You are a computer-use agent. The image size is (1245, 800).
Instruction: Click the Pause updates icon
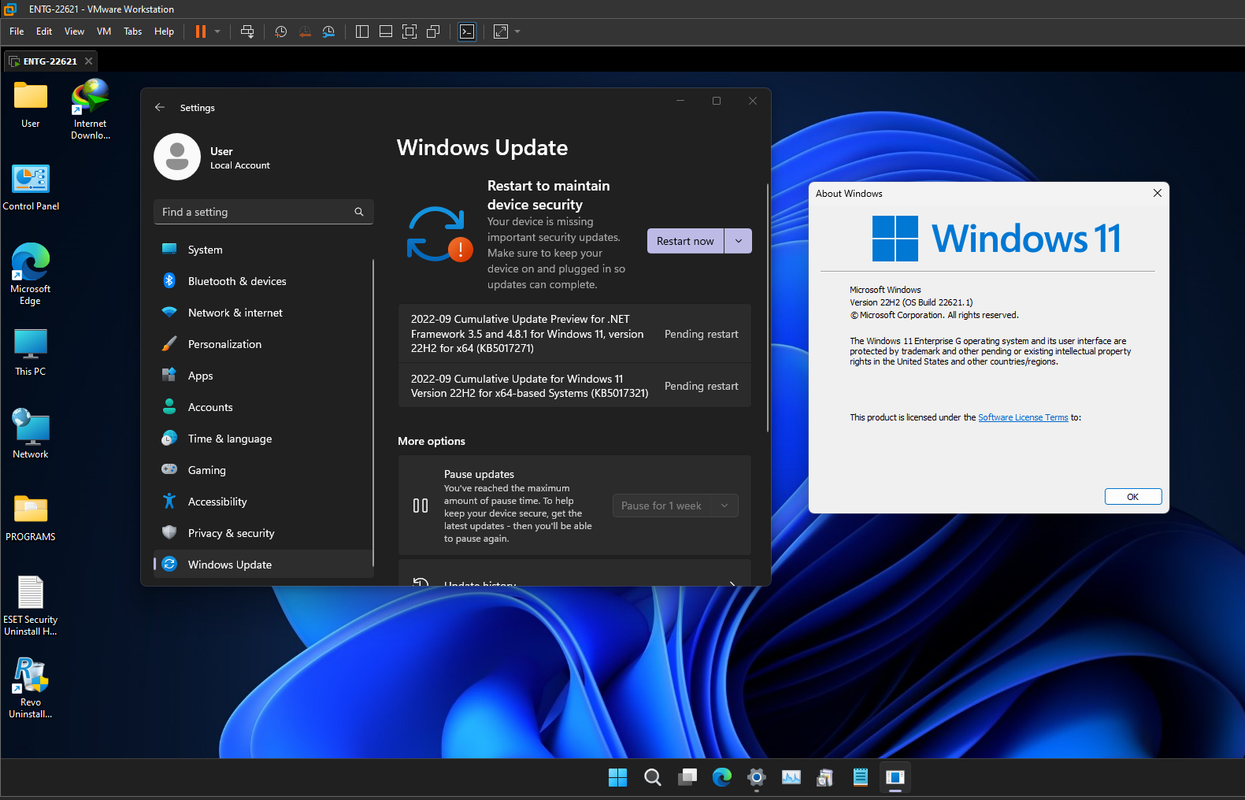click(421, 505)
